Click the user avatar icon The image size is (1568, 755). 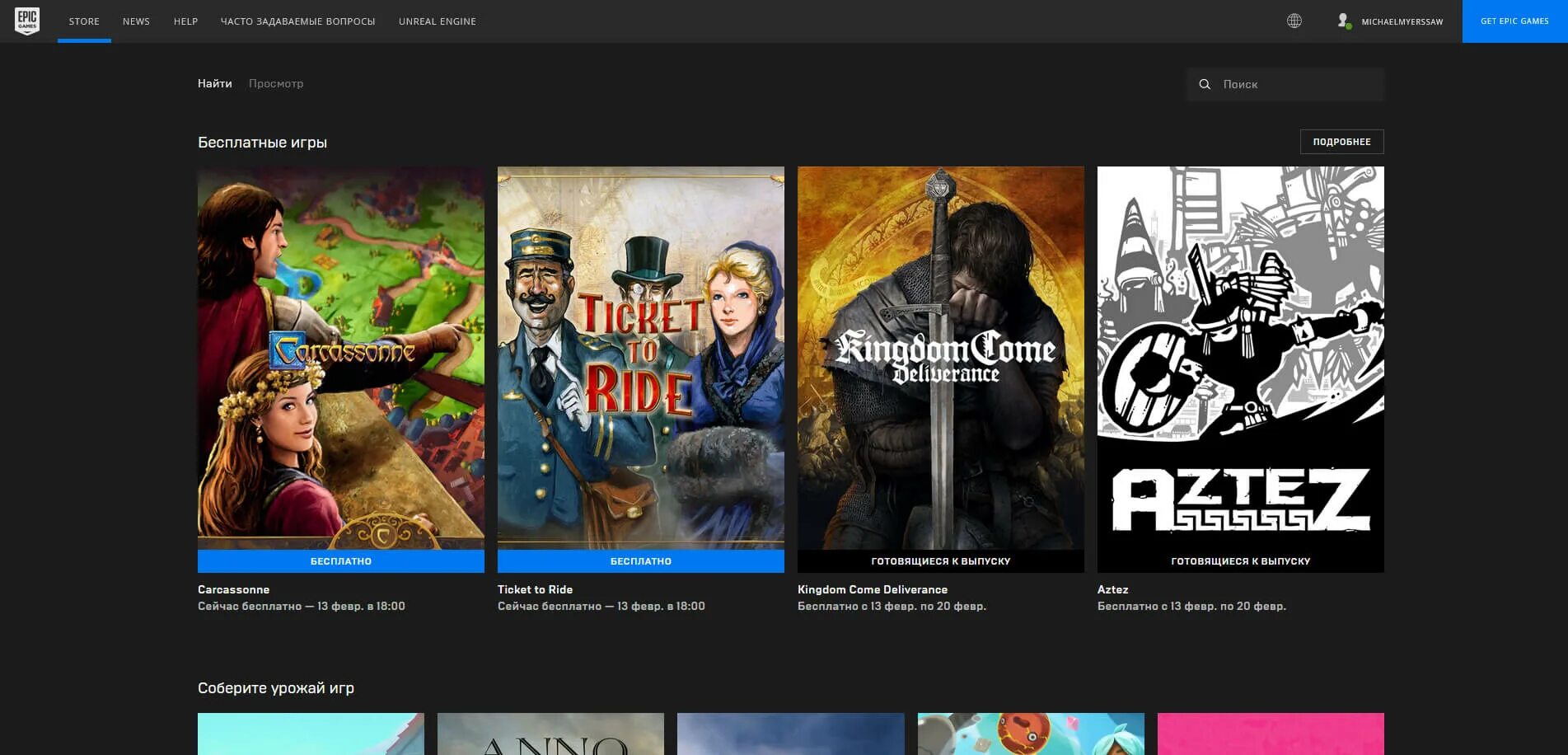pos(1344,21)
